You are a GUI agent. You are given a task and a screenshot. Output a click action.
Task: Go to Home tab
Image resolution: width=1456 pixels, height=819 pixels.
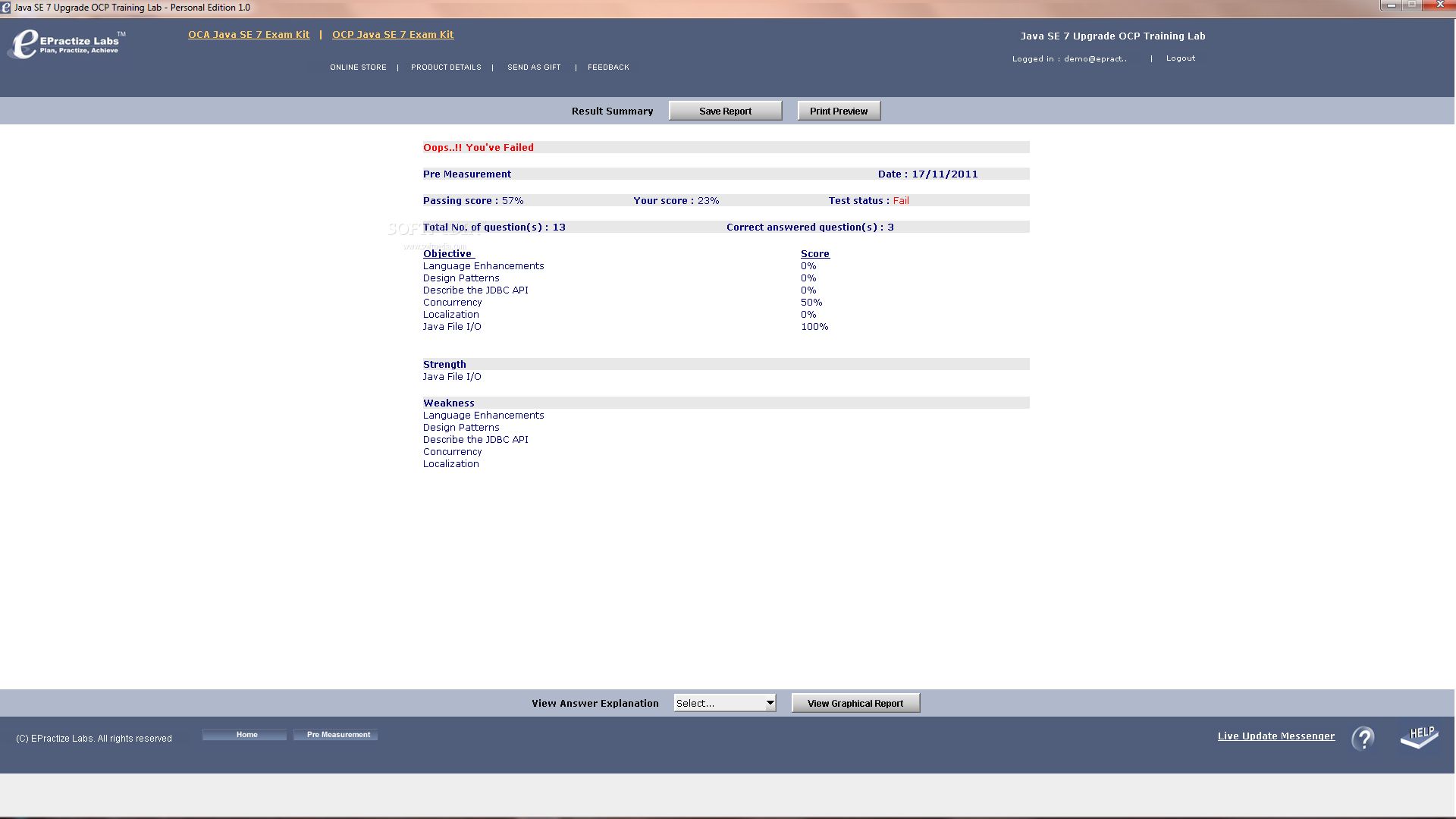click(x=245, y=735)
